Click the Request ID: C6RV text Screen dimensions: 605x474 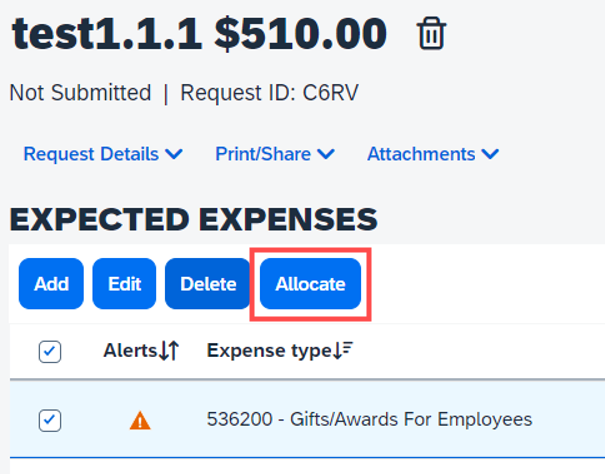[269, 93]
